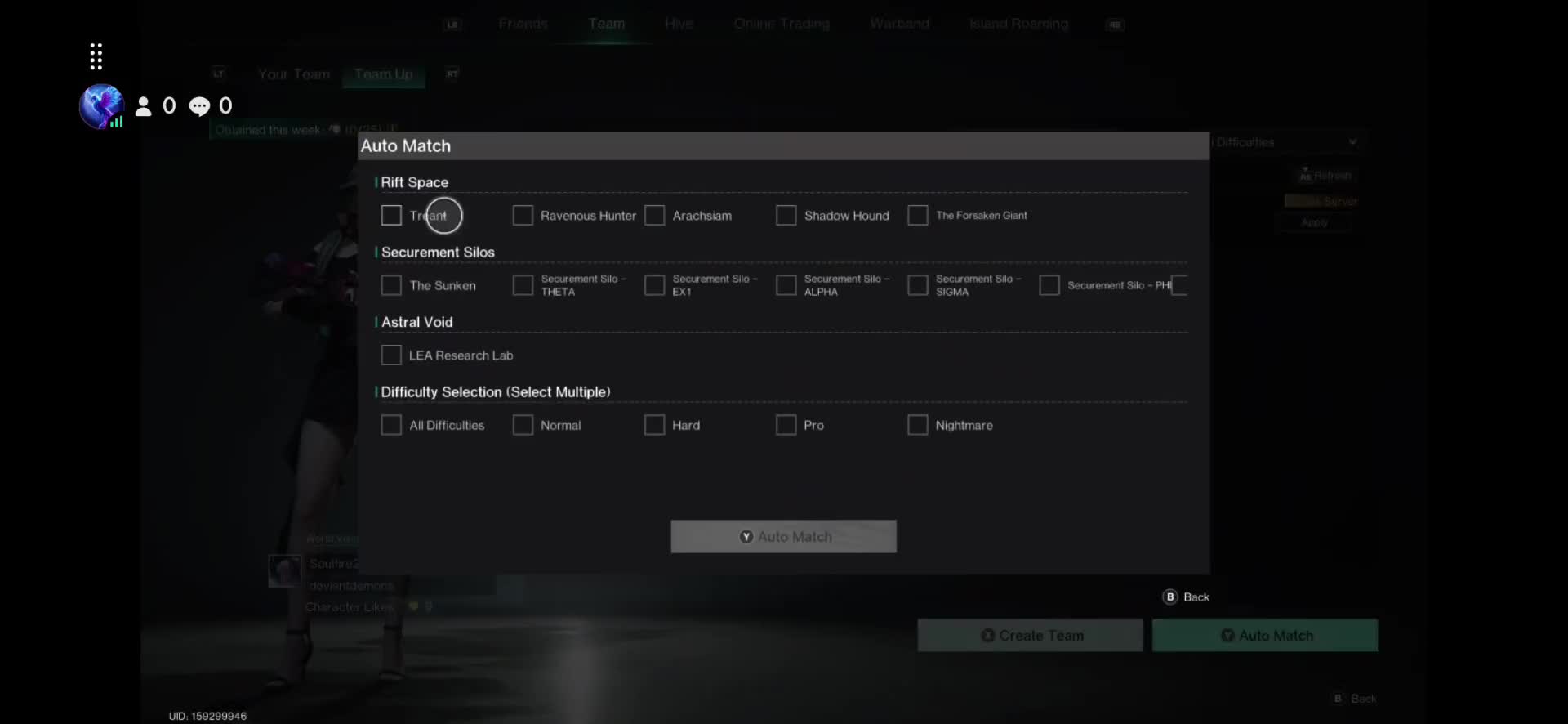The image size is (1568, 724).
Task: Check Securement Silo EX1 box
Action: [654, 285]
